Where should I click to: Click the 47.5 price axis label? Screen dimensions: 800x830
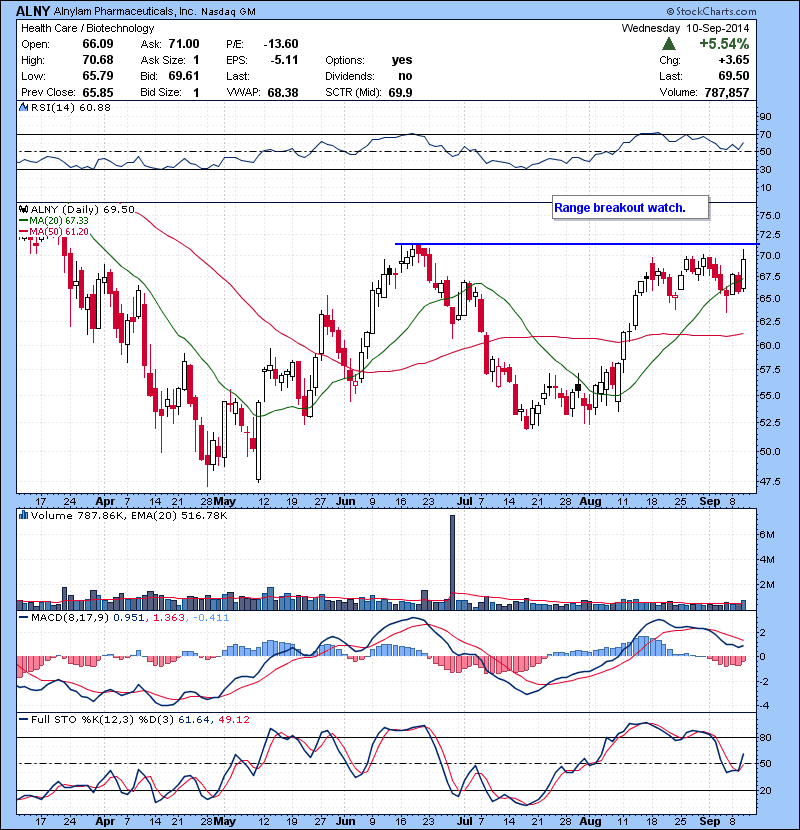[769, 482]
